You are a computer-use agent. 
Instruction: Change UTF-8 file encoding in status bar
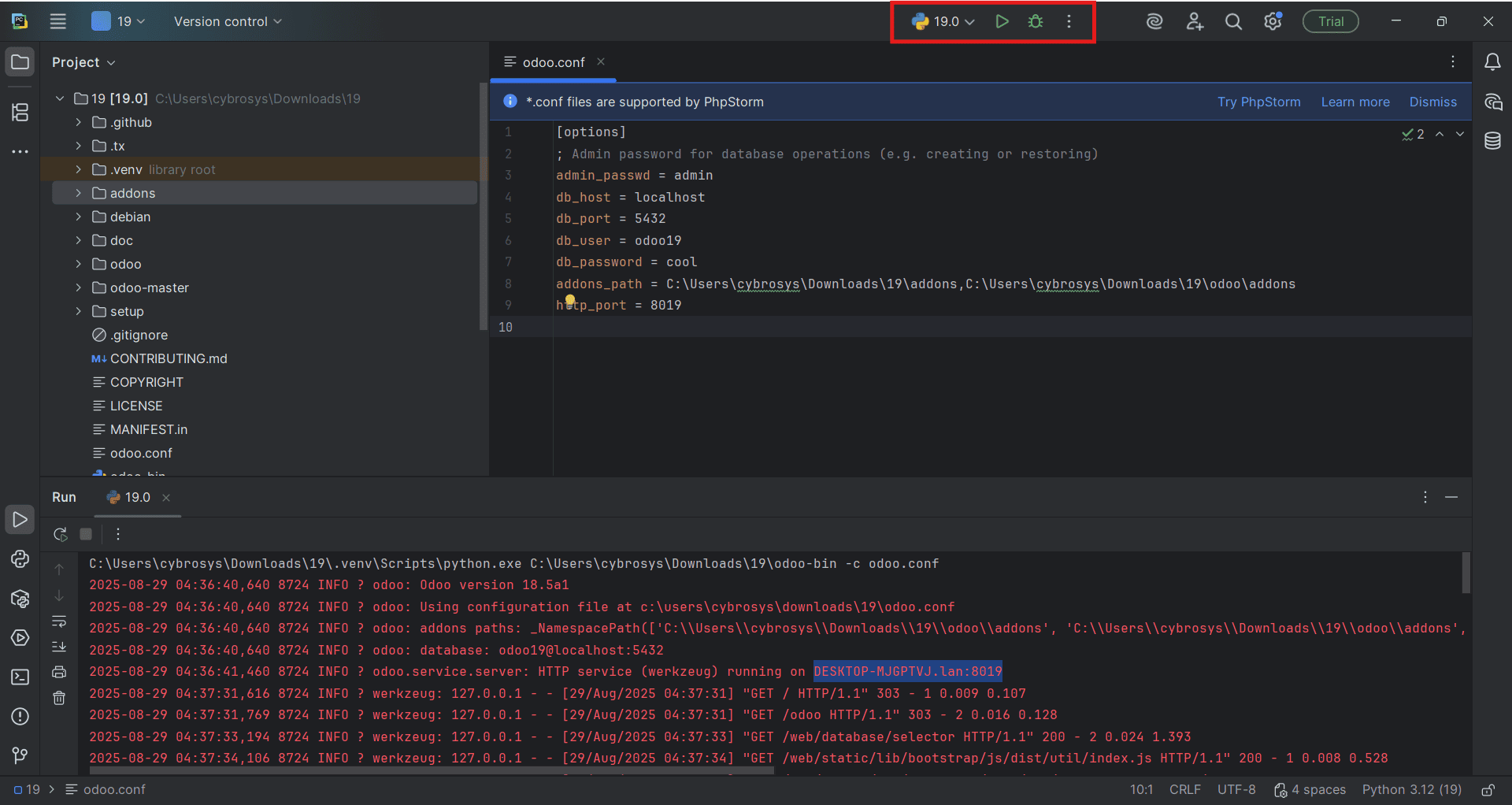(1236, 790)
